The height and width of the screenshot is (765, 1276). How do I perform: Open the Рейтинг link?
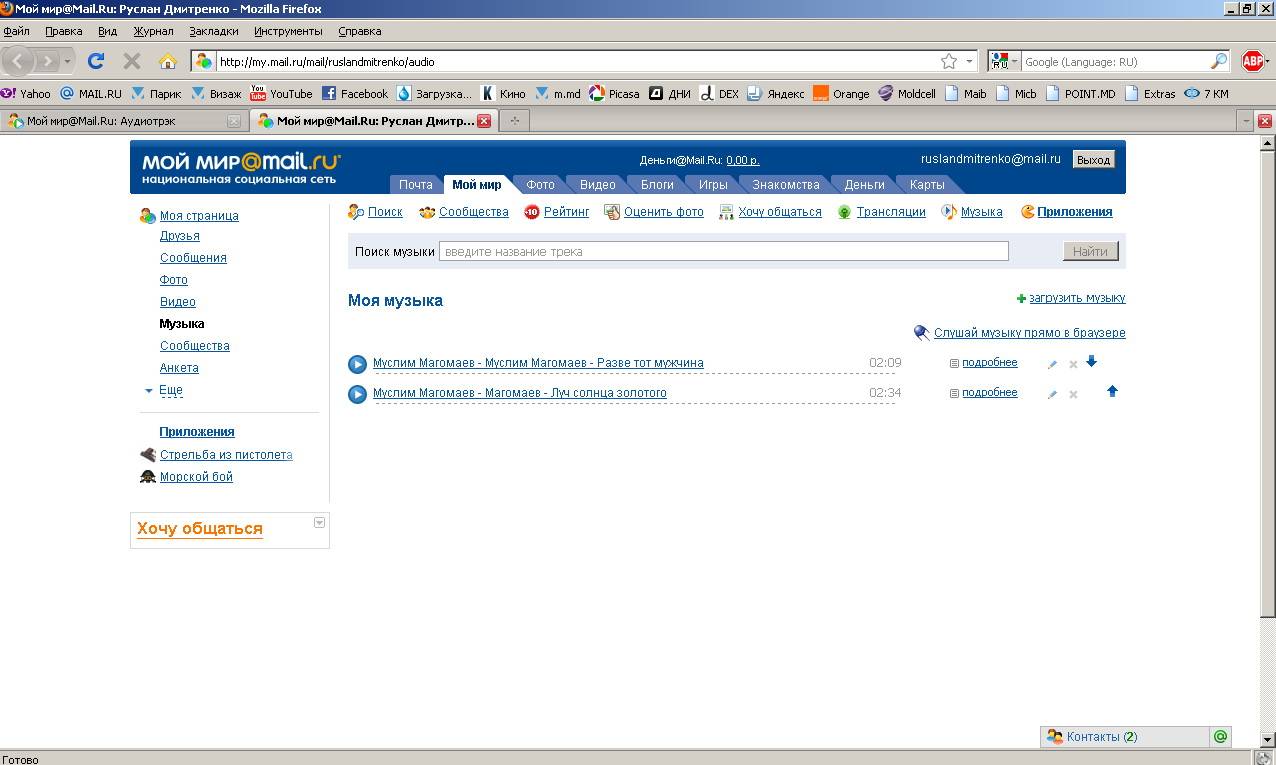(566, 212)
